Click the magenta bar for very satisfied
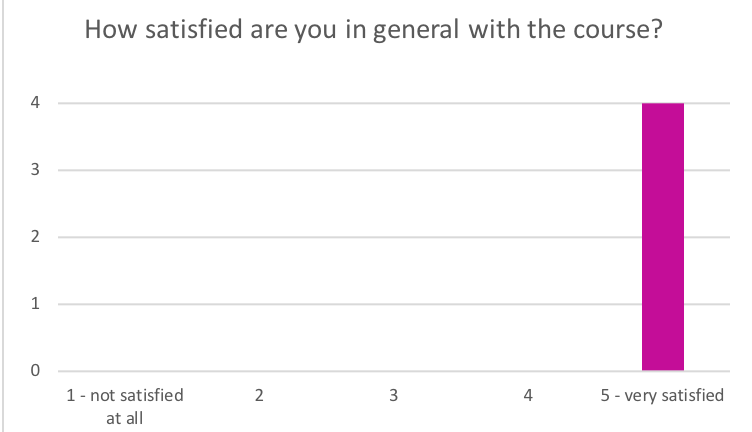The width and height of the screenshot is (752, 432). (663, 236)
